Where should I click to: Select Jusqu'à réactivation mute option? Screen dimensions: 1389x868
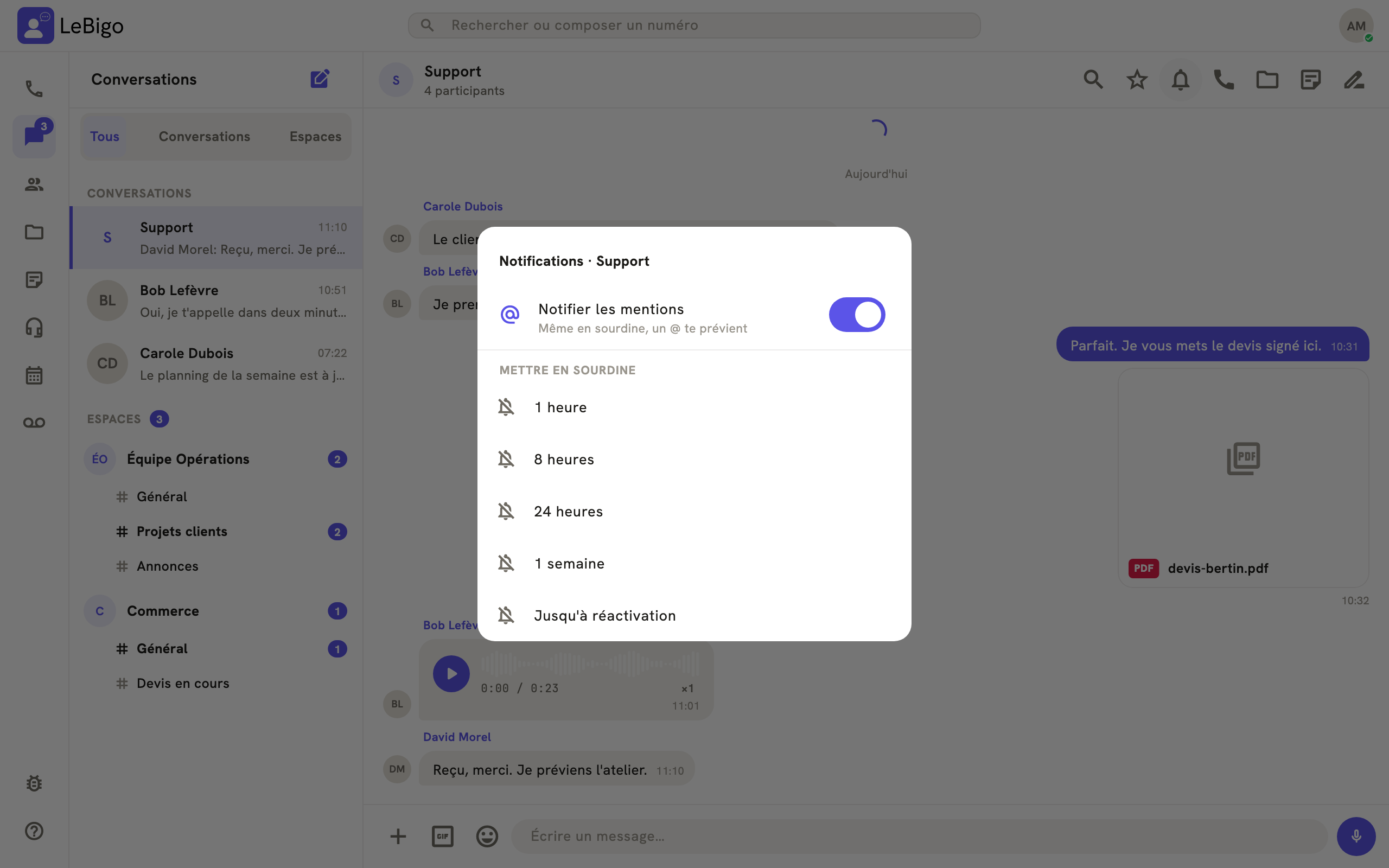(694, 615)
